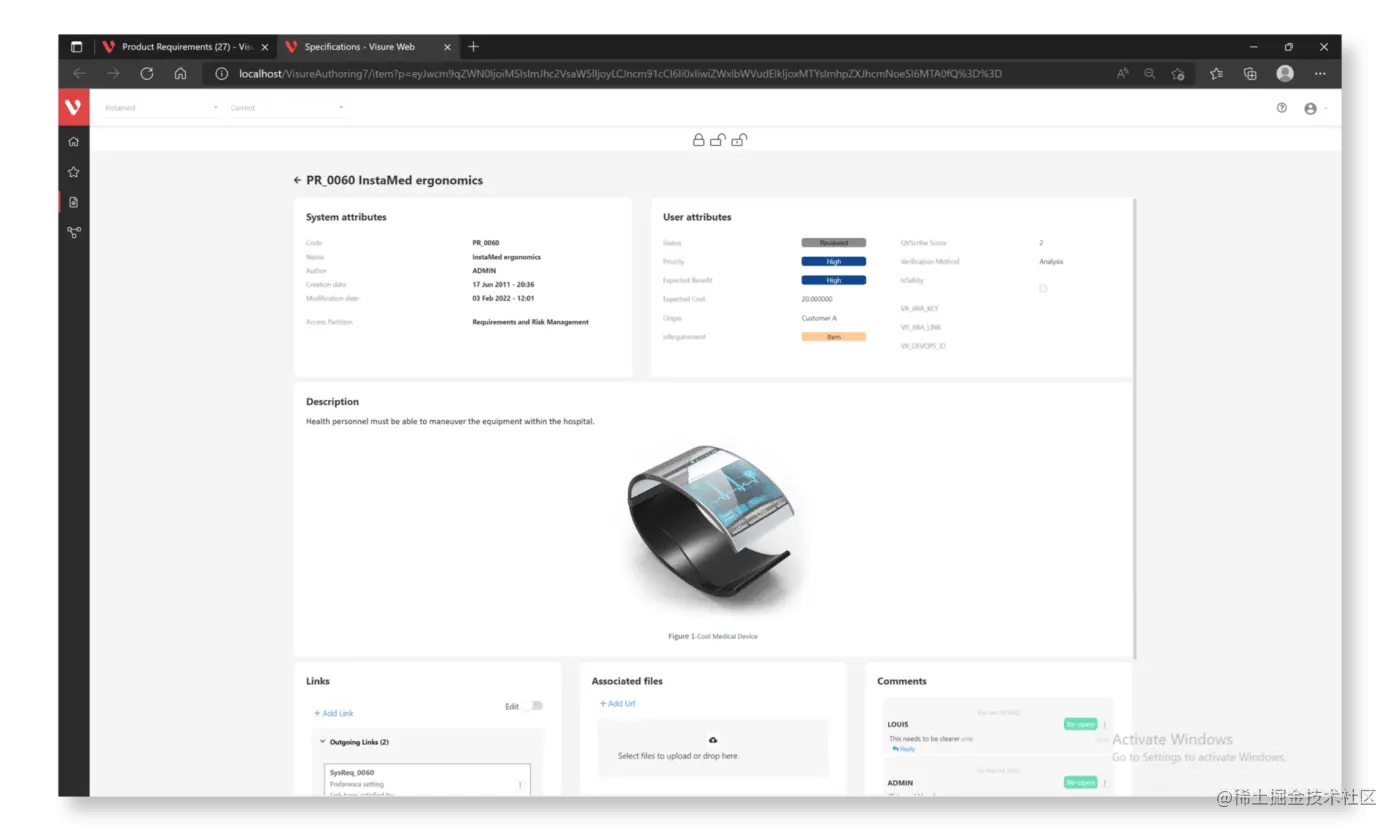
Task: Expand the dropdown arrow next to the user account
Action: [1326, 108]
